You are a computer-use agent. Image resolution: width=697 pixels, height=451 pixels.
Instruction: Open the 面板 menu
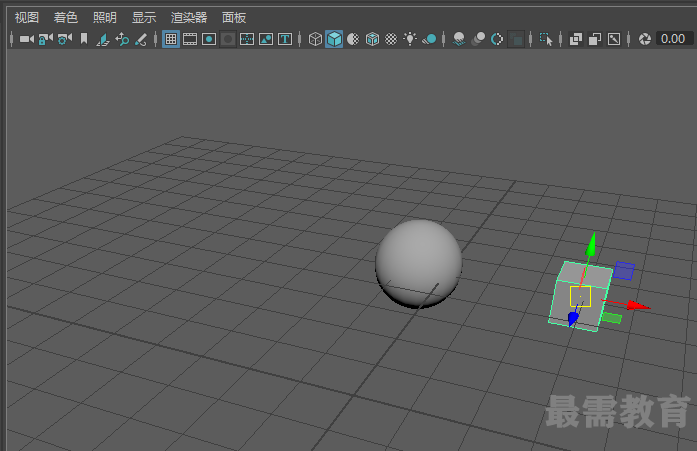234,18
